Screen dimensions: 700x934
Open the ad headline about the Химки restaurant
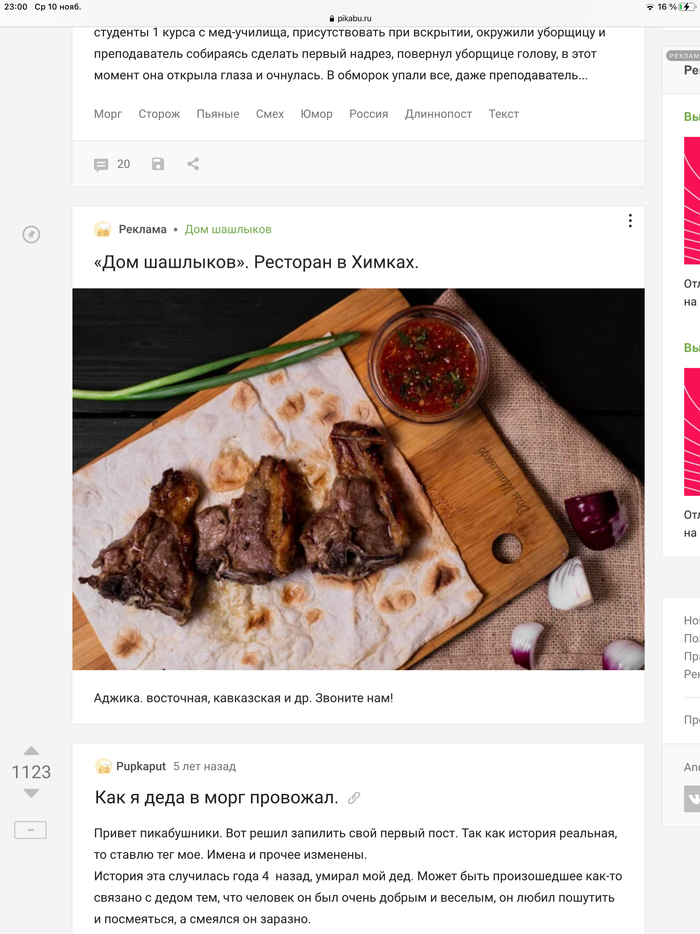coord(256,262)
